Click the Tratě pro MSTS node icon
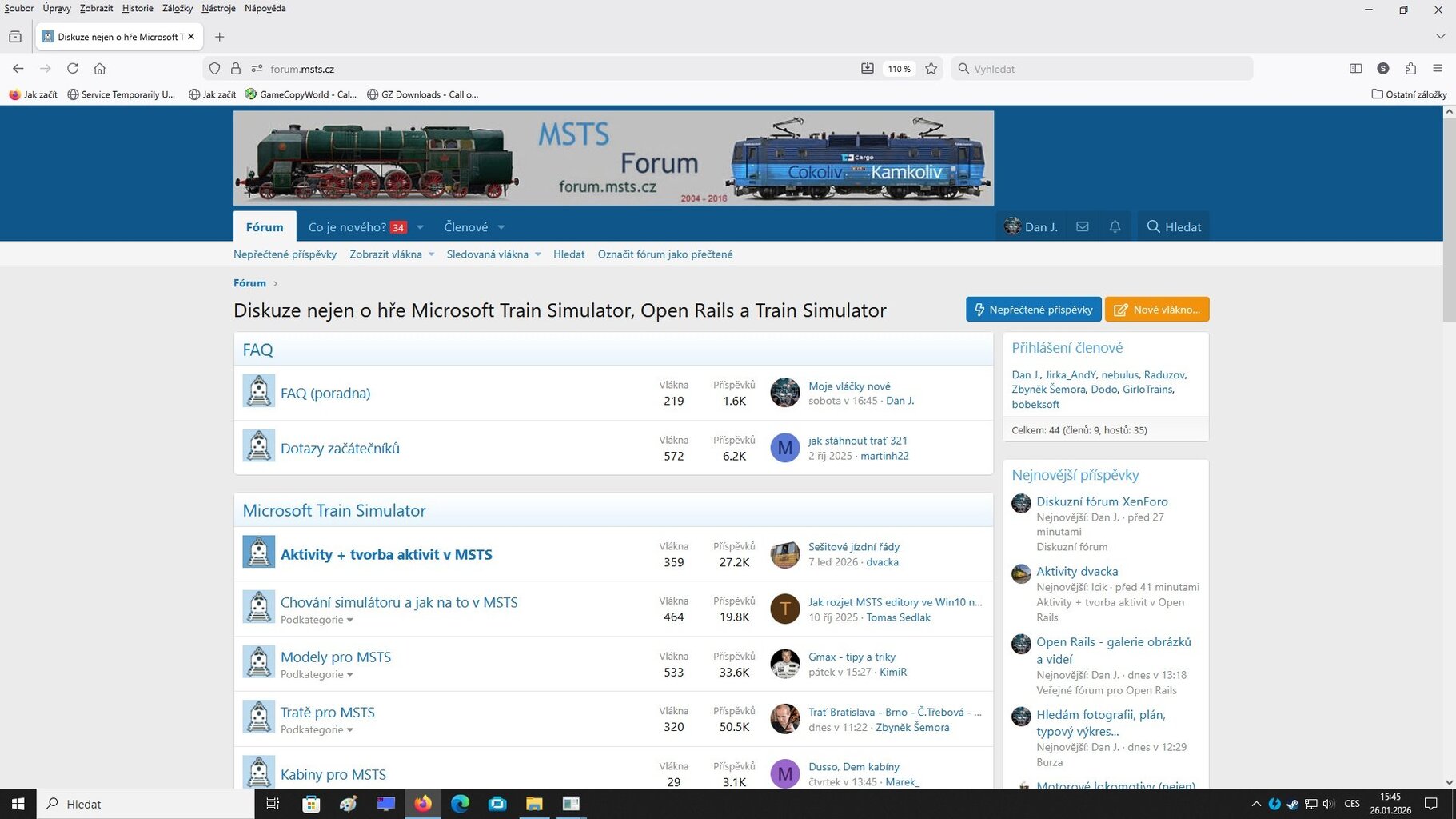This screenshot has height=819, width=1456. [258, 717]
